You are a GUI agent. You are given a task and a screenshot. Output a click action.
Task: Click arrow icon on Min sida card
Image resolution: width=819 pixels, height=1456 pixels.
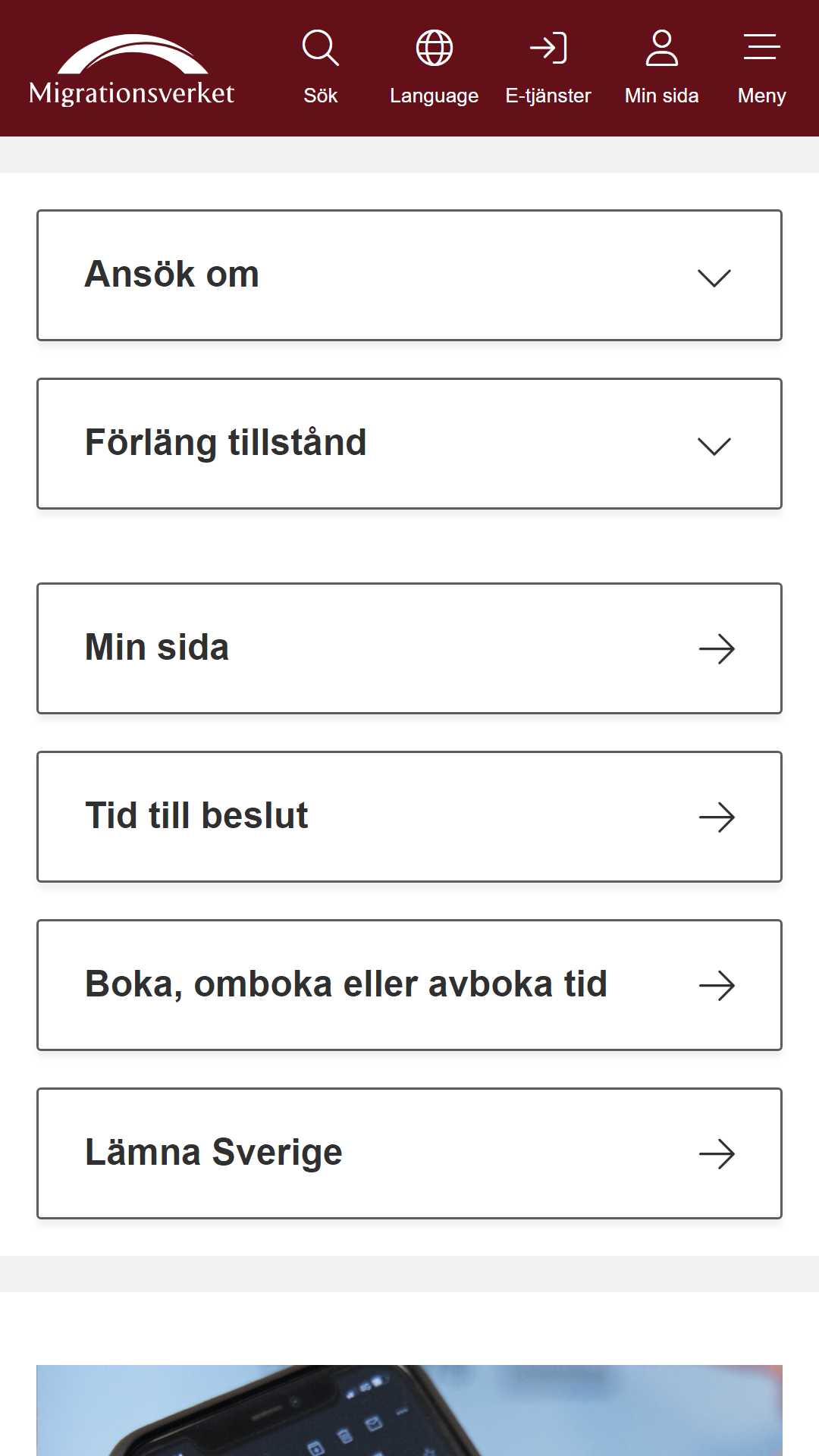click(x=717, y=649)
